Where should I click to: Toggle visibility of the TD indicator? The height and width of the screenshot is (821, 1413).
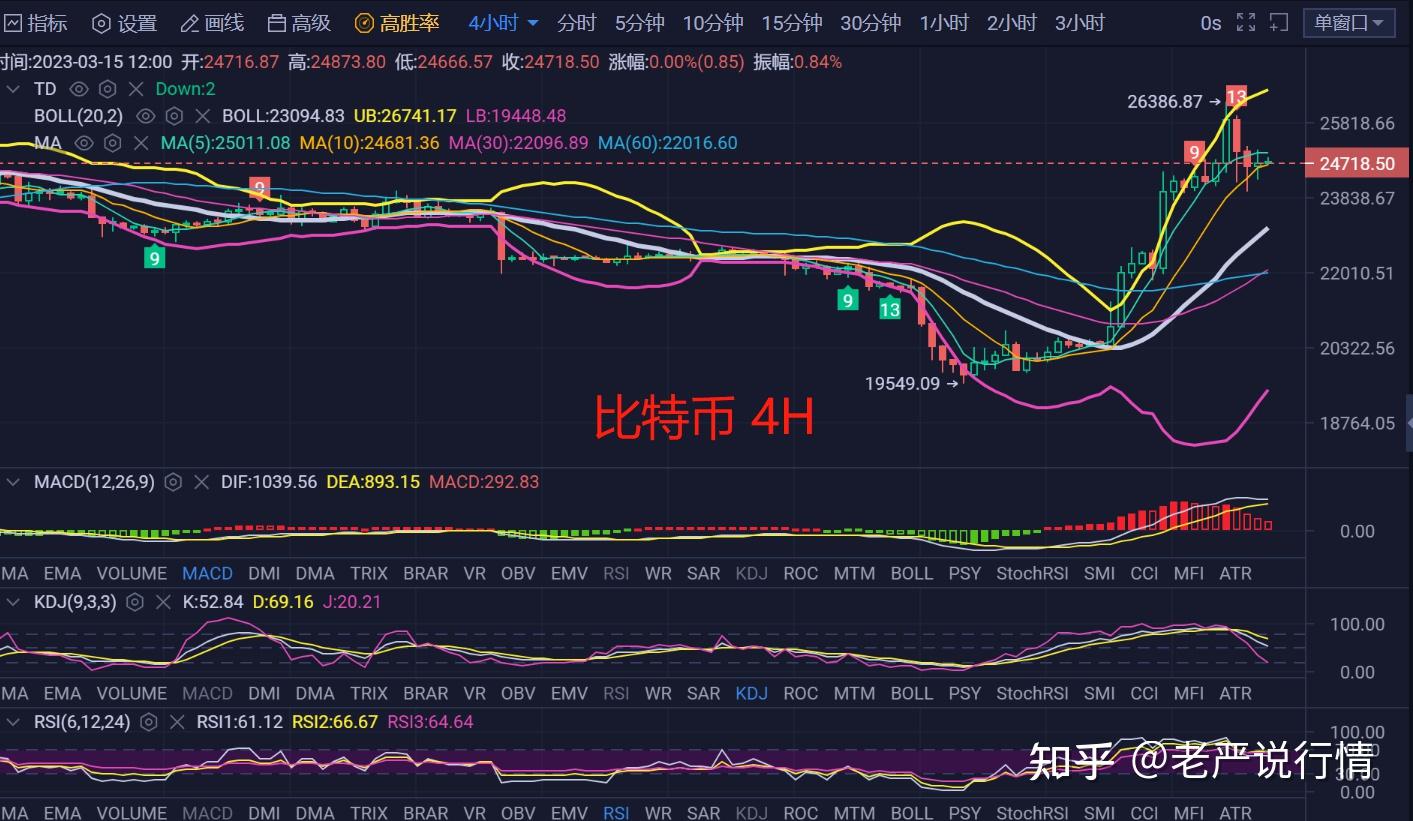point(79,88)
